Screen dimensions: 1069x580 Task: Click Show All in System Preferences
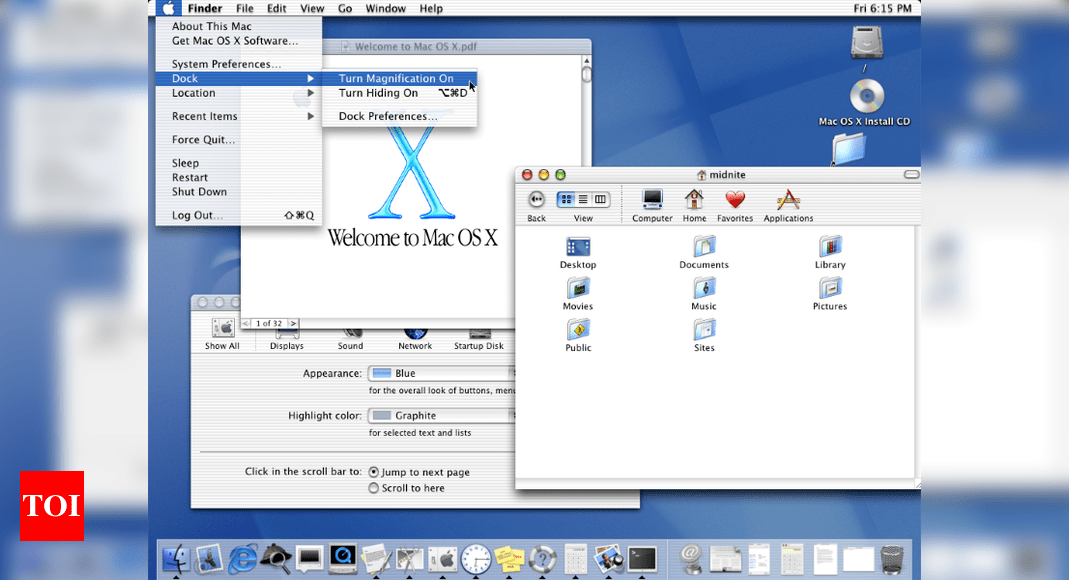(222, 335)
